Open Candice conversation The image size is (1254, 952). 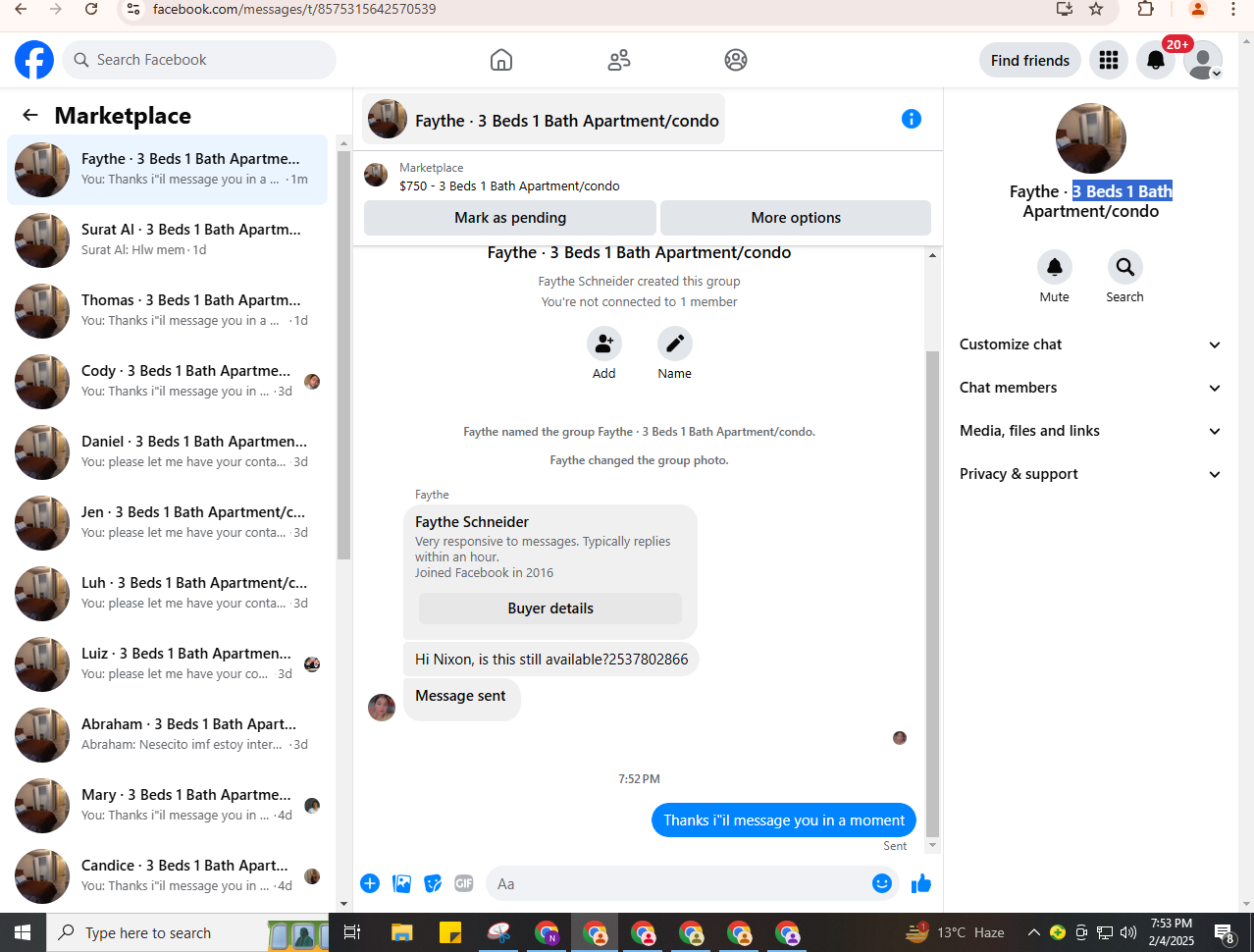(168, 876)
